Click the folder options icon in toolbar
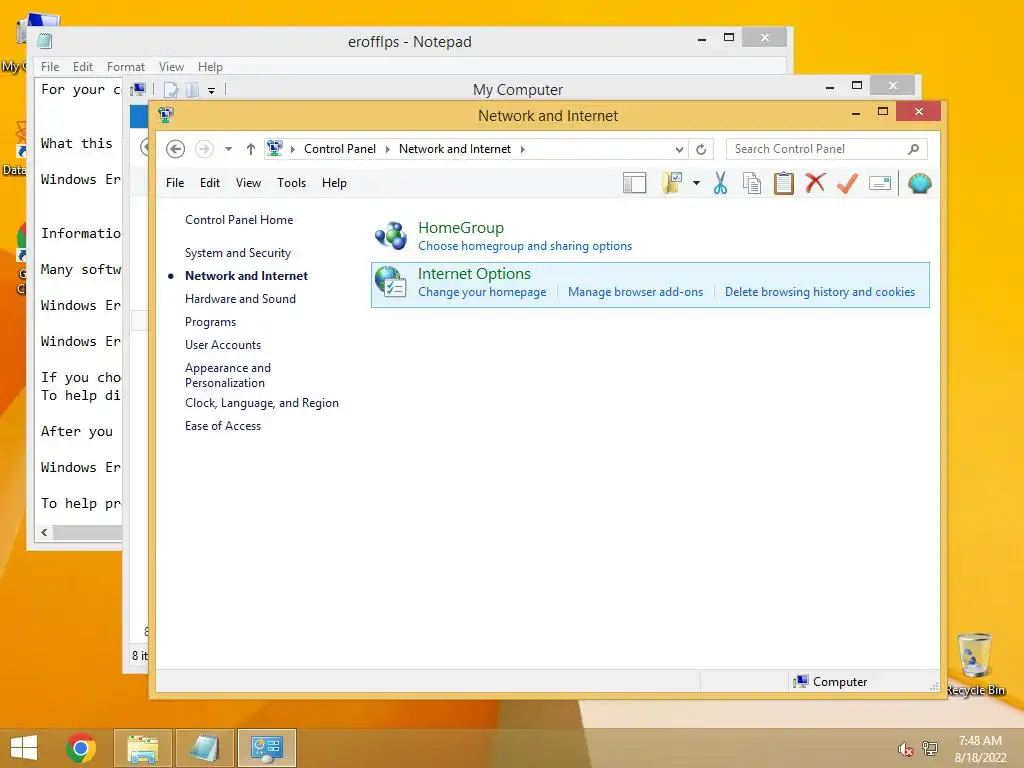This screenshot has height=768, width=1024. tap(672, 184)
